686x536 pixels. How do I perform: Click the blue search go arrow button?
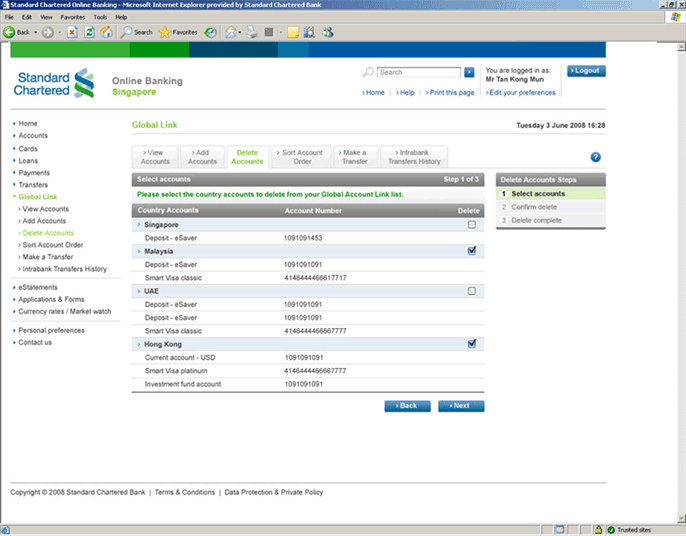click(x=469, y=72)
